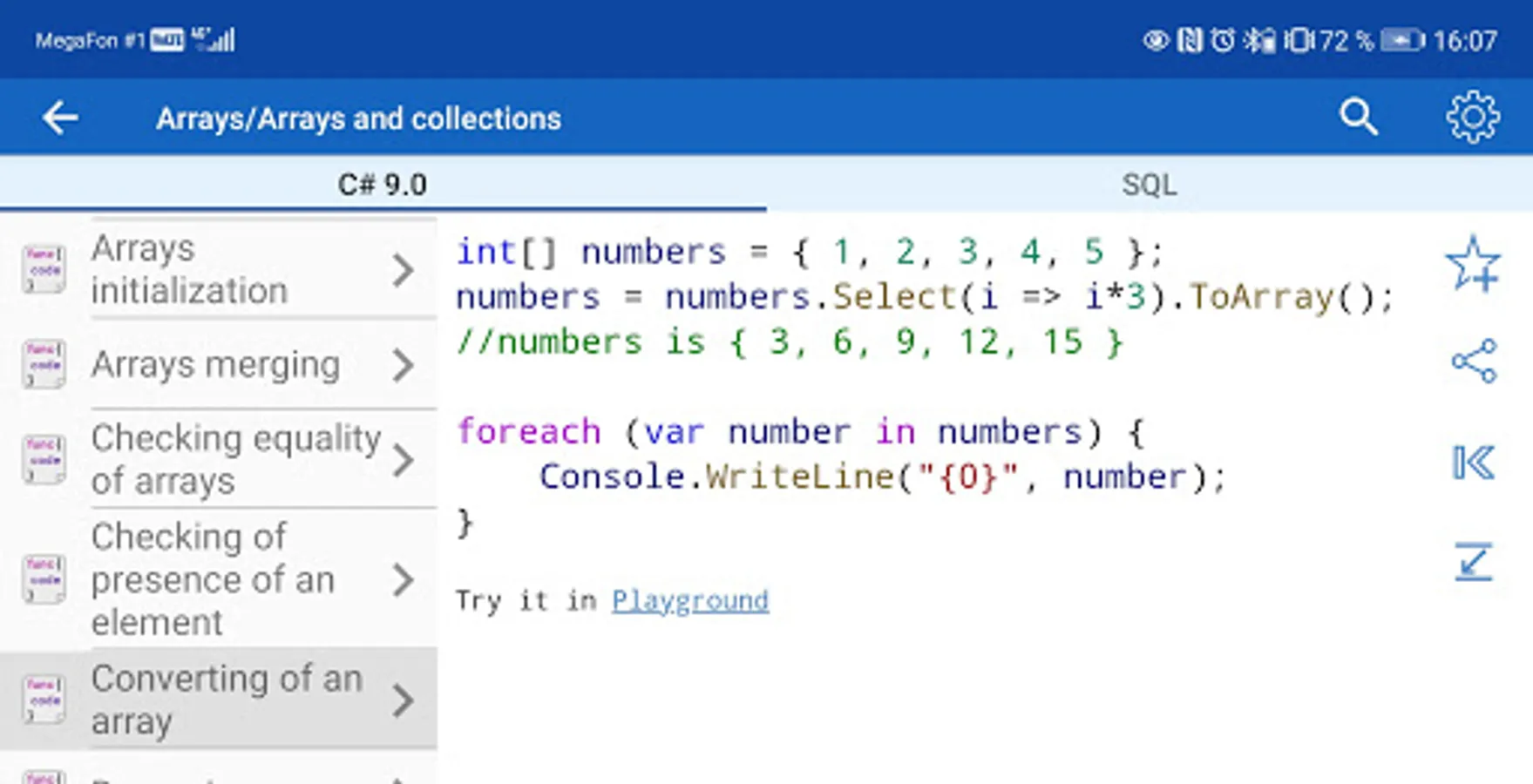Open settings via the gear icon
Image resolution: width=1533 pixels, height=784 pixels.
(1473, 117)
